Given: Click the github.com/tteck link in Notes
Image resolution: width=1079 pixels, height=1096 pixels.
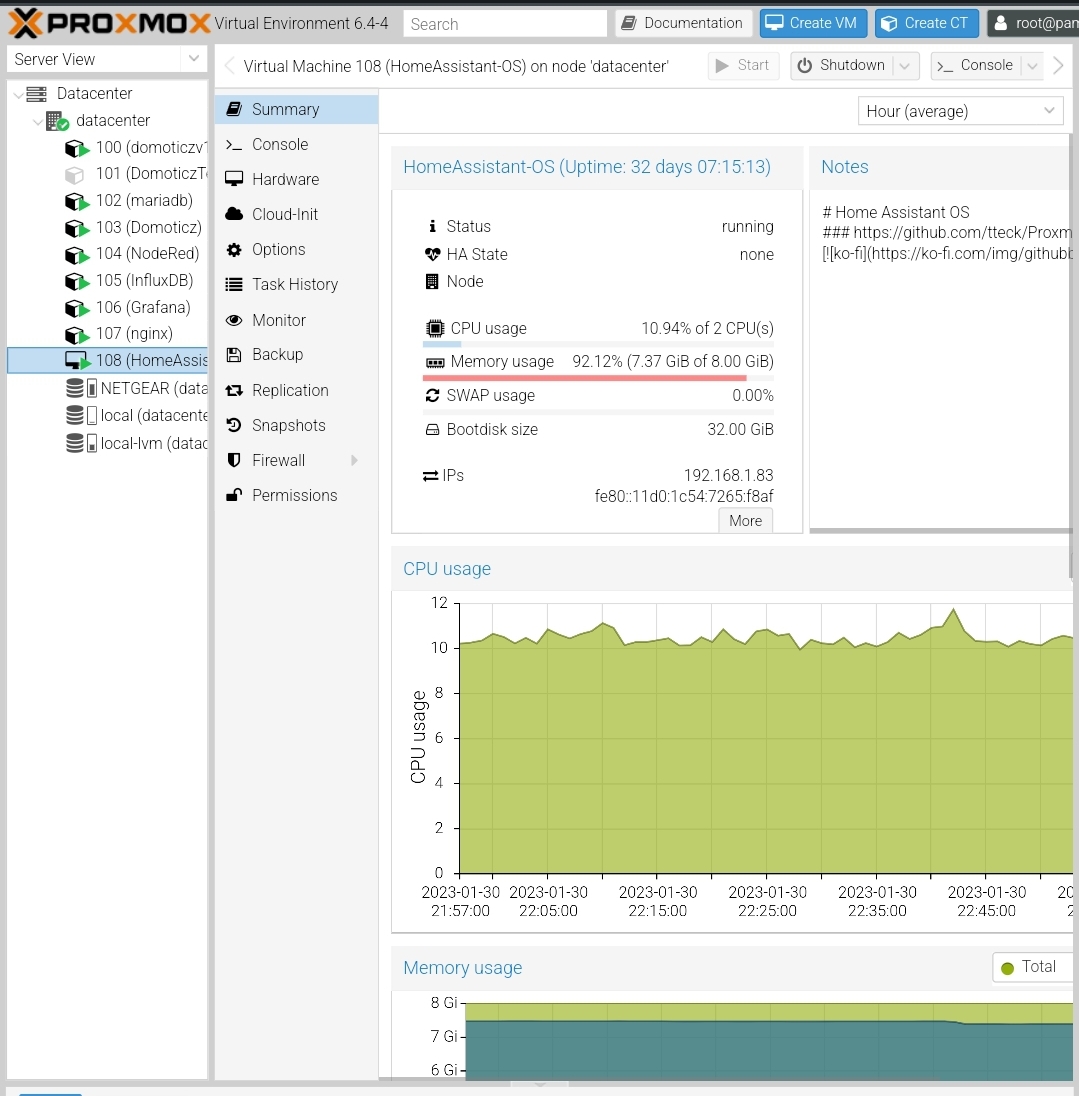Looking at the screenshot, I should click(x=962, y=233).
